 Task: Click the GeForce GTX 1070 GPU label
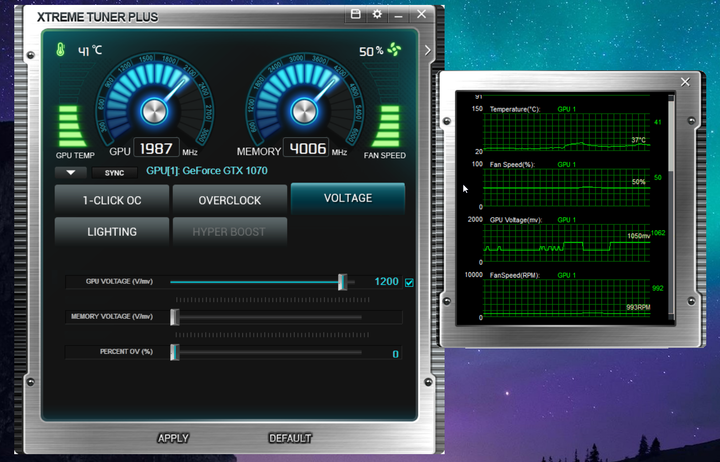[207, 171]
